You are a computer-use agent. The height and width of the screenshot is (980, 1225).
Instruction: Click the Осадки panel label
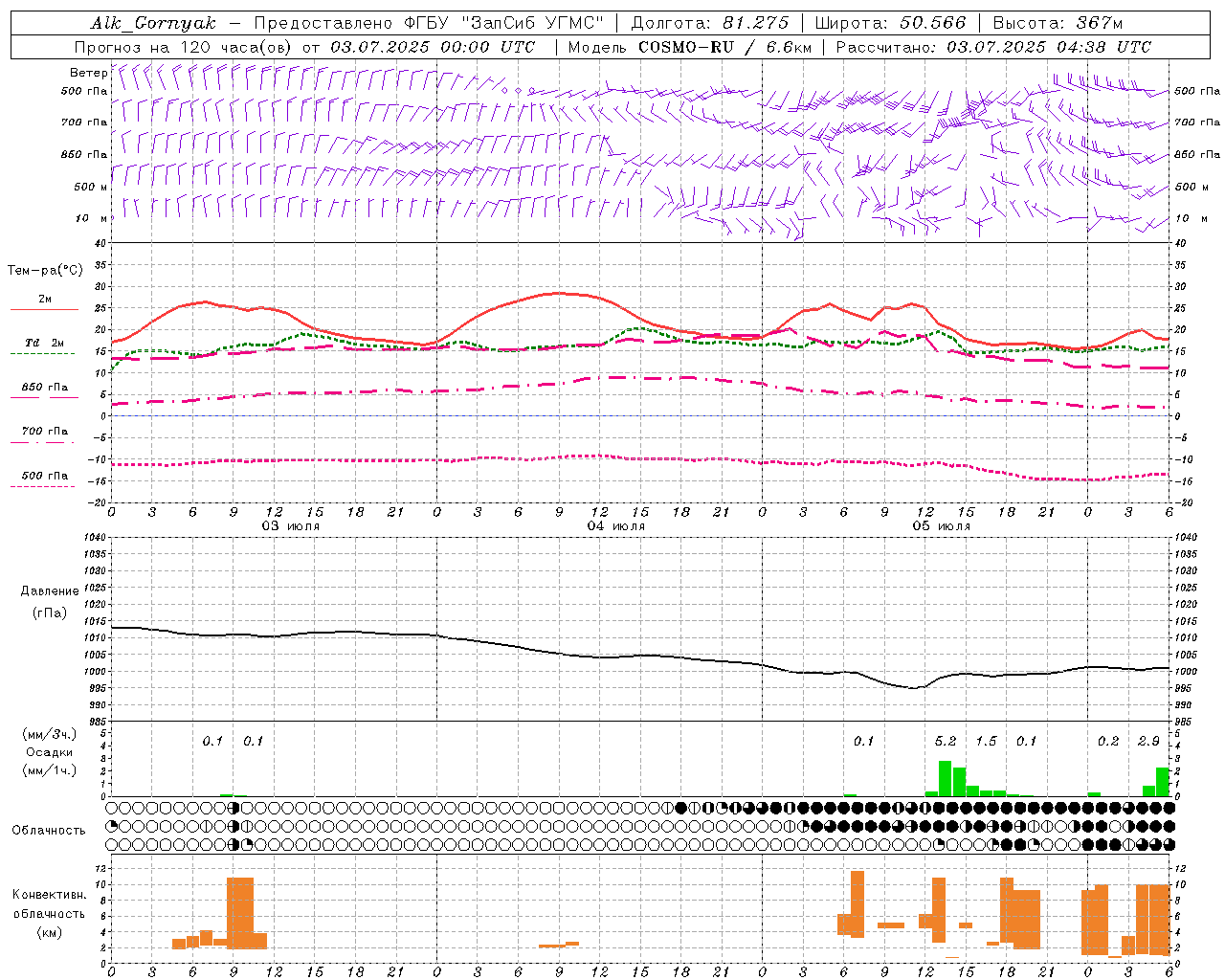[49, 752]
